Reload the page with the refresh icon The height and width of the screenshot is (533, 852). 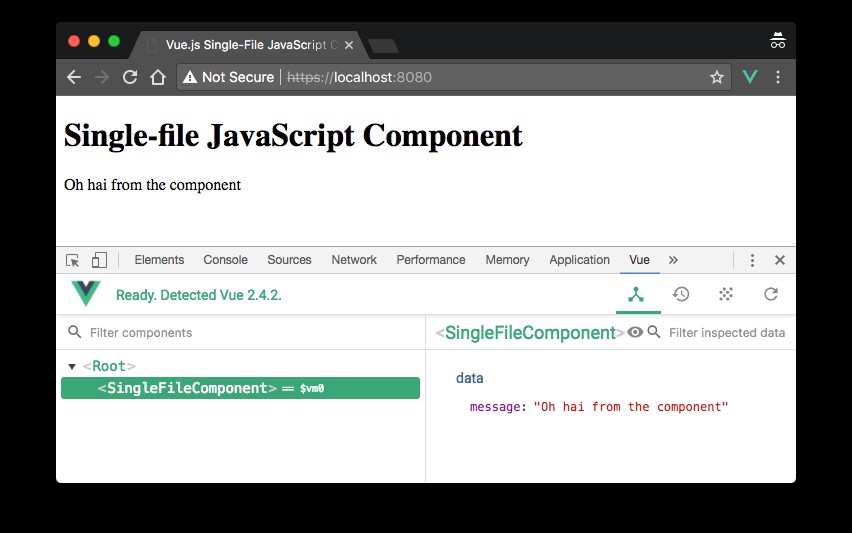click(x=130, y=77)
